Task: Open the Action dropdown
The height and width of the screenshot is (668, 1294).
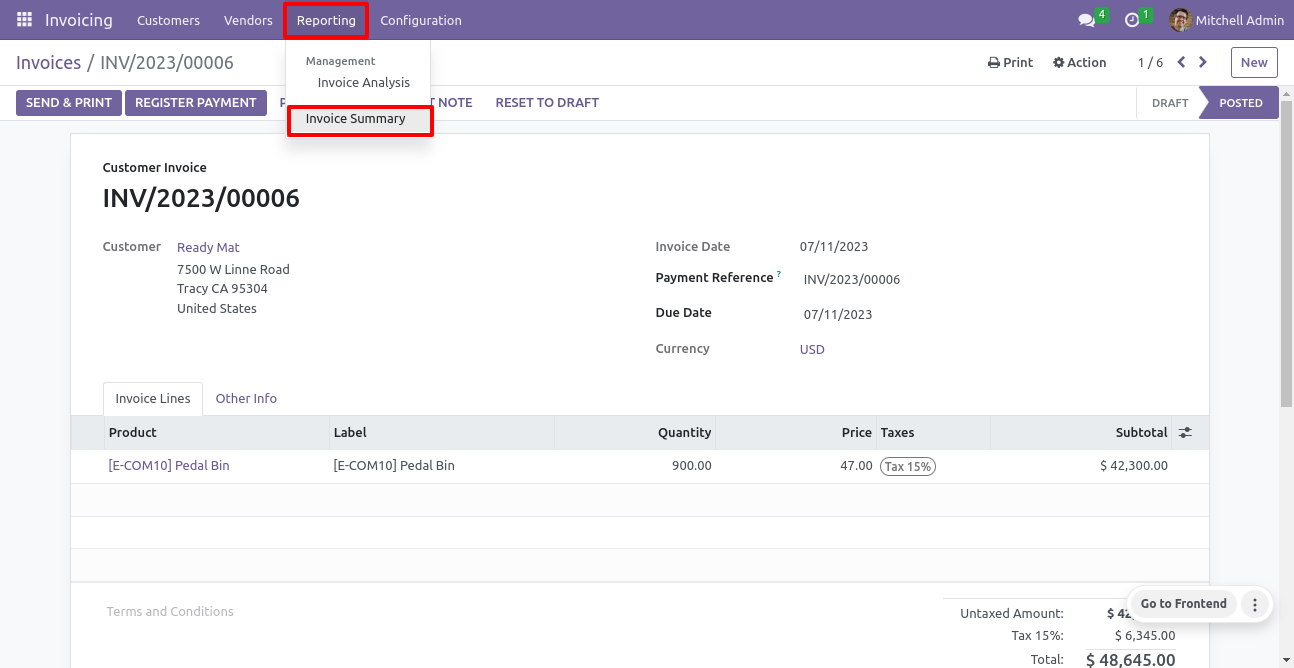Action: coord(1080,62)
